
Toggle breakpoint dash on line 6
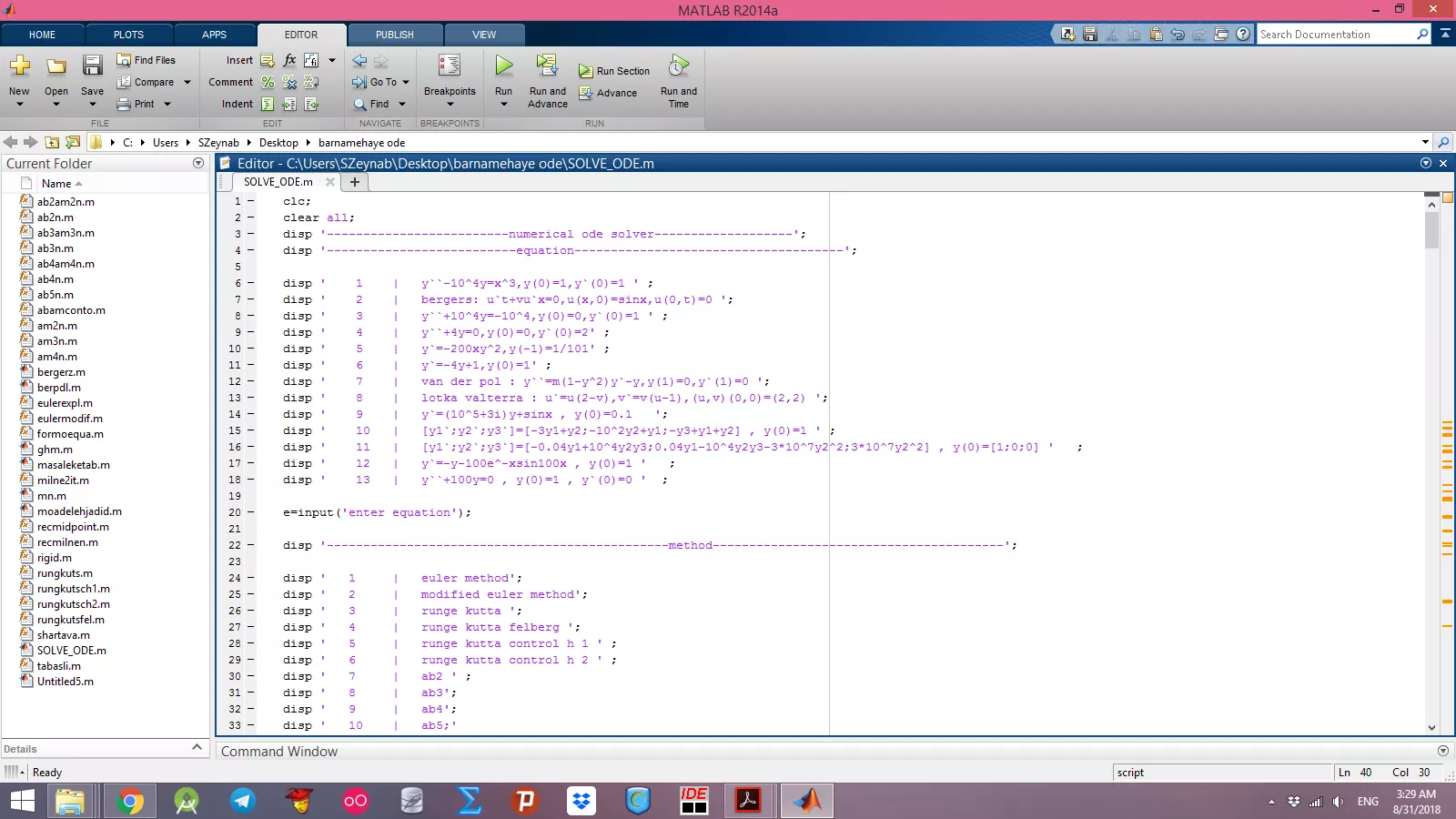pyautogui.click(x=250, y=283)
